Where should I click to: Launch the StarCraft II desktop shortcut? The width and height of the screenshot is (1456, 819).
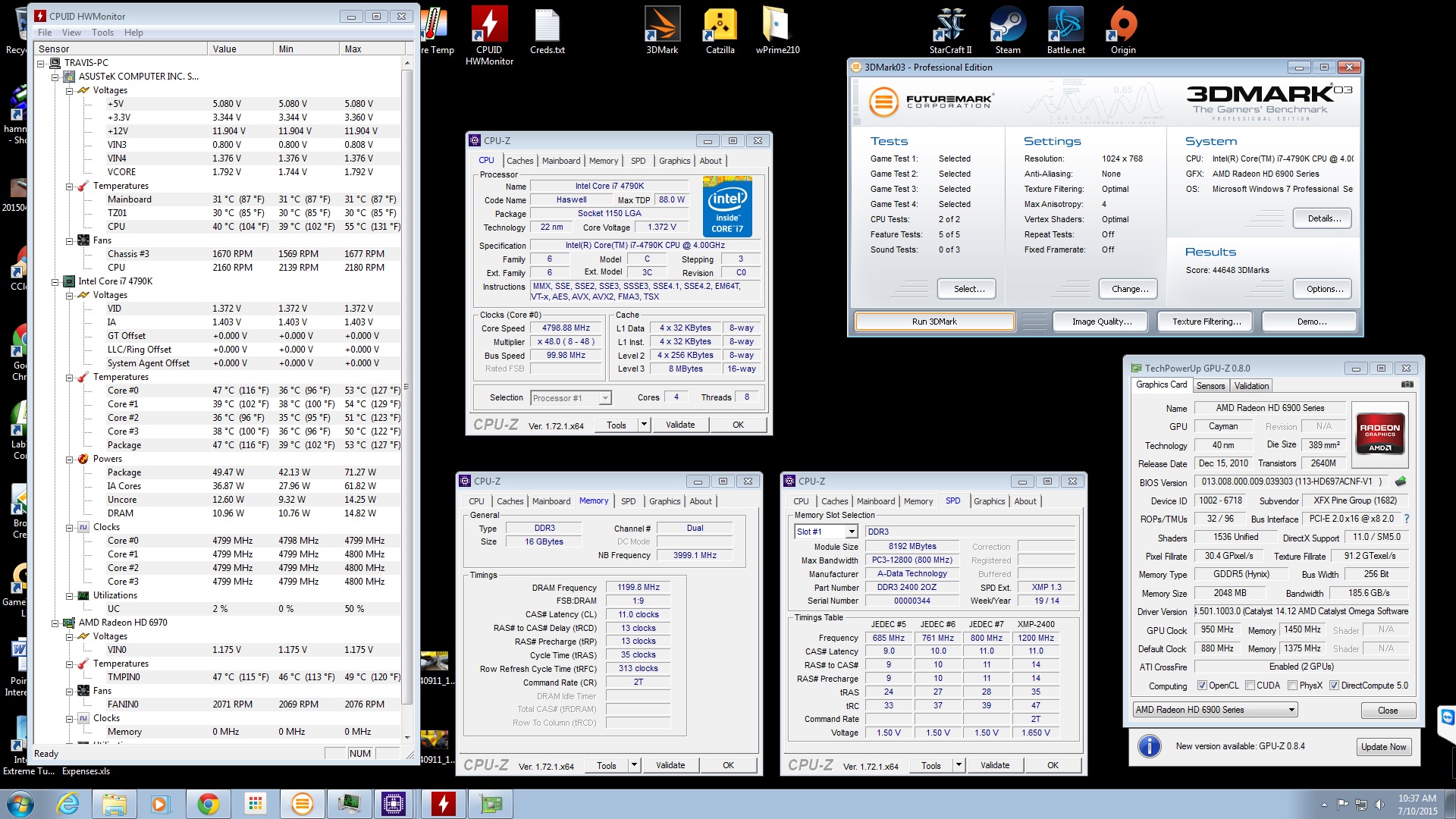coord(950,30)
